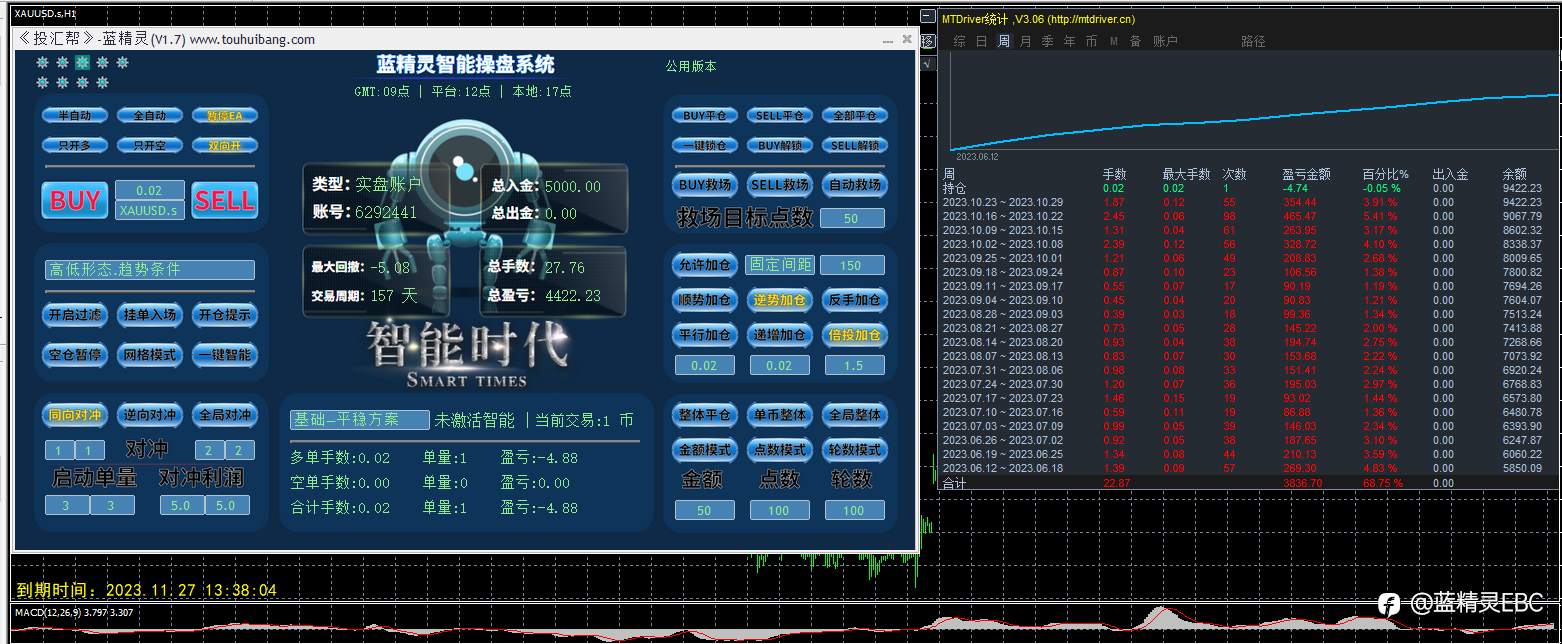Select 反手加仓 reverse add mode
The width and height of the screenshot is (1562, 644).
click(x=855, y=300)
